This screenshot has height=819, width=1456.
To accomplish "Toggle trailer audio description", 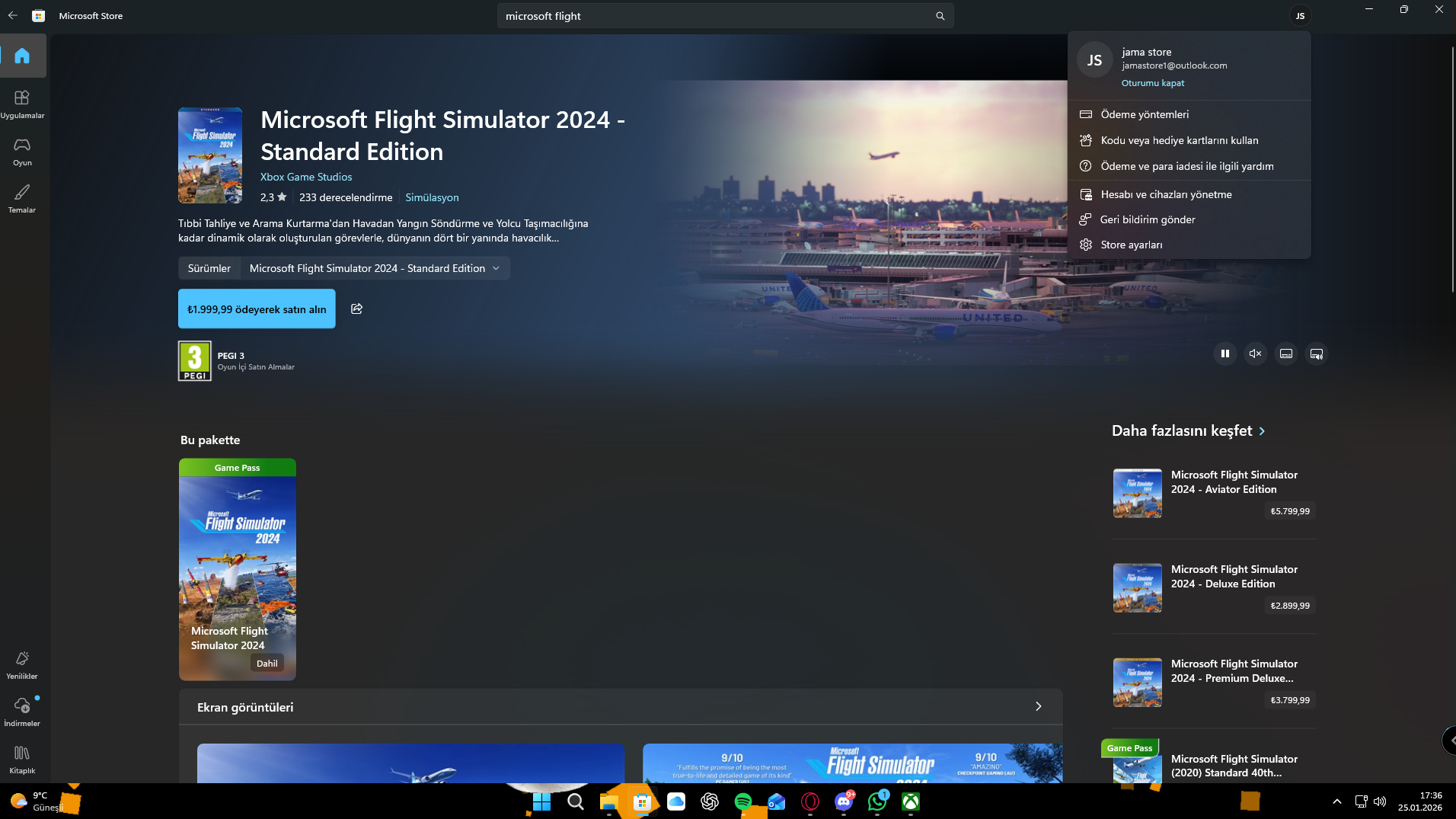I will [1317, 354].
